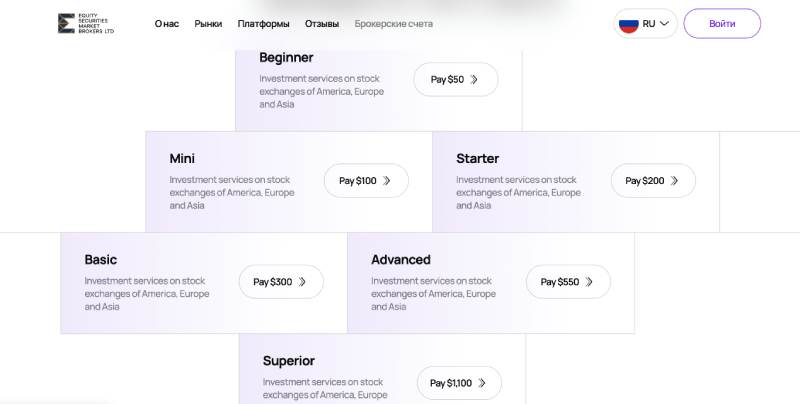Click the arrow icon beside Pay $50

click(474, 79)
